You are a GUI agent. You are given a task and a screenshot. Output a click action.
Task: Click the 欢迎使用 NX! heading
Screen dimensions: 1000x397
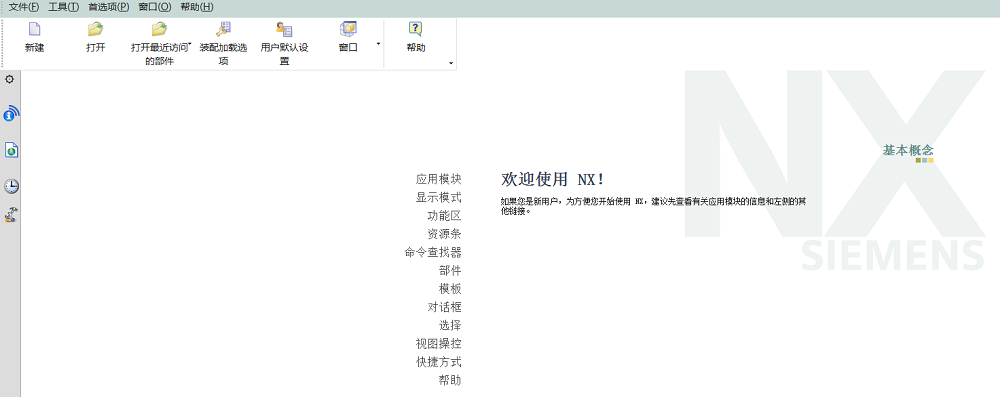(552, 179)
